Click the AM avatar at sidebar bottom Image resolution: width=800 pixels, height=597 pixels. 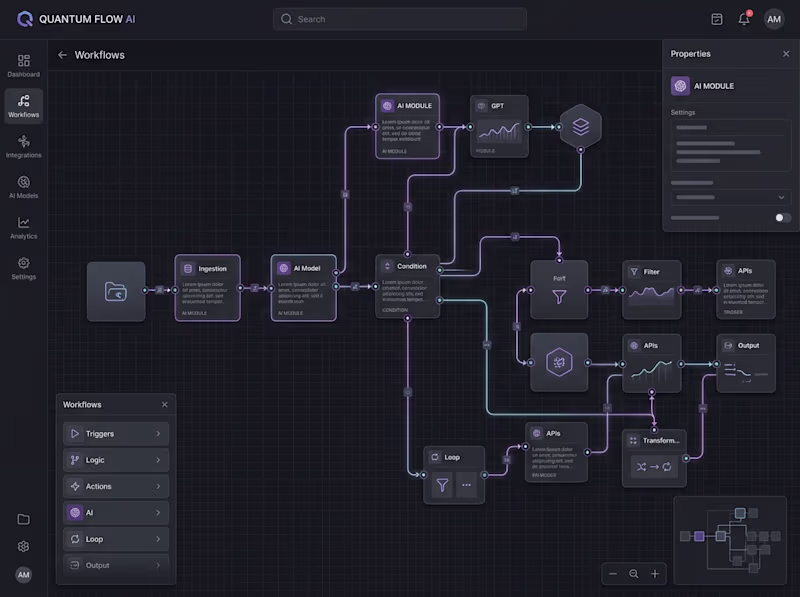[x=23, y=575]
